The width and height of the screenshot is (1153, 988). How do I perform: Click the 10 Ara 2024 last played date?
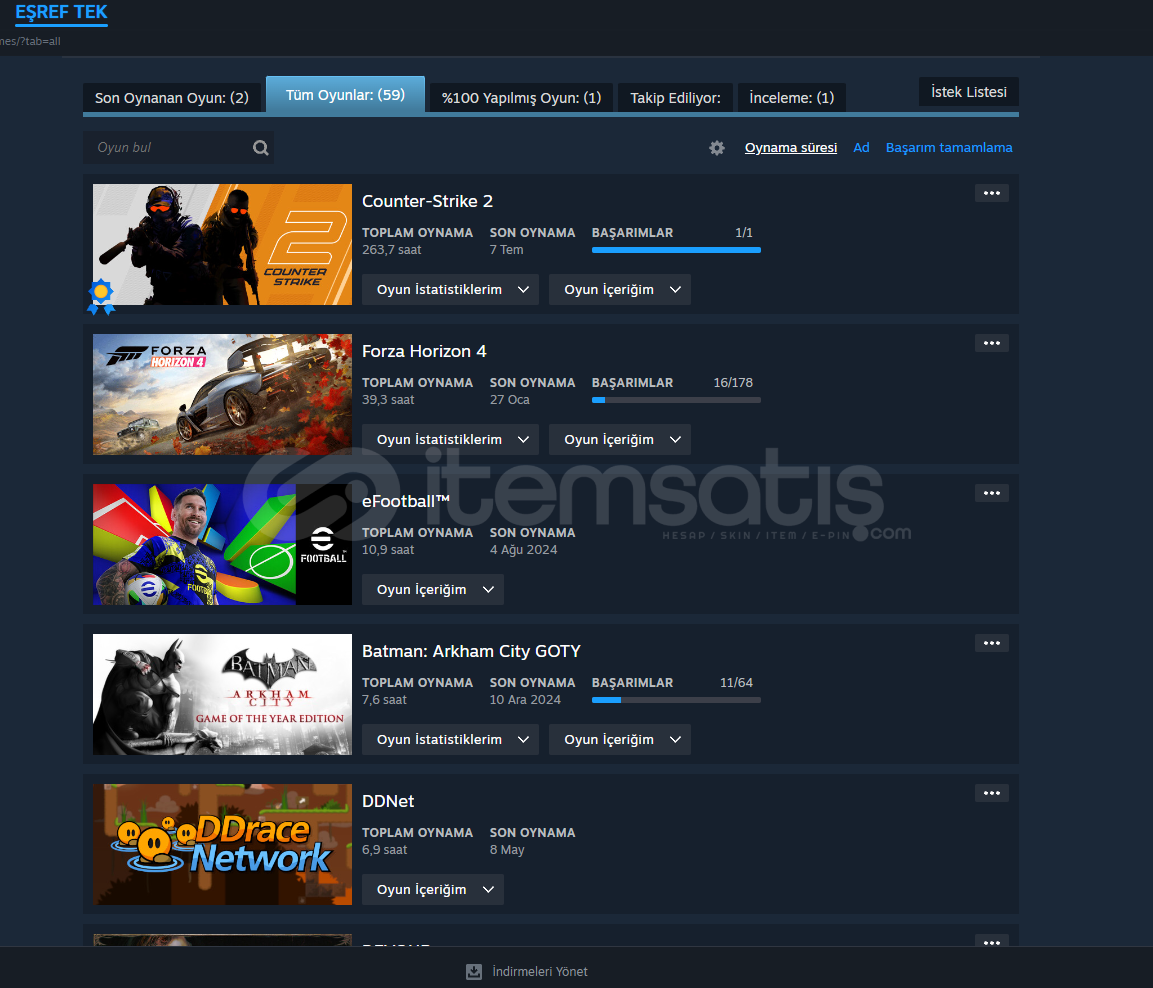tap(525, 700)
